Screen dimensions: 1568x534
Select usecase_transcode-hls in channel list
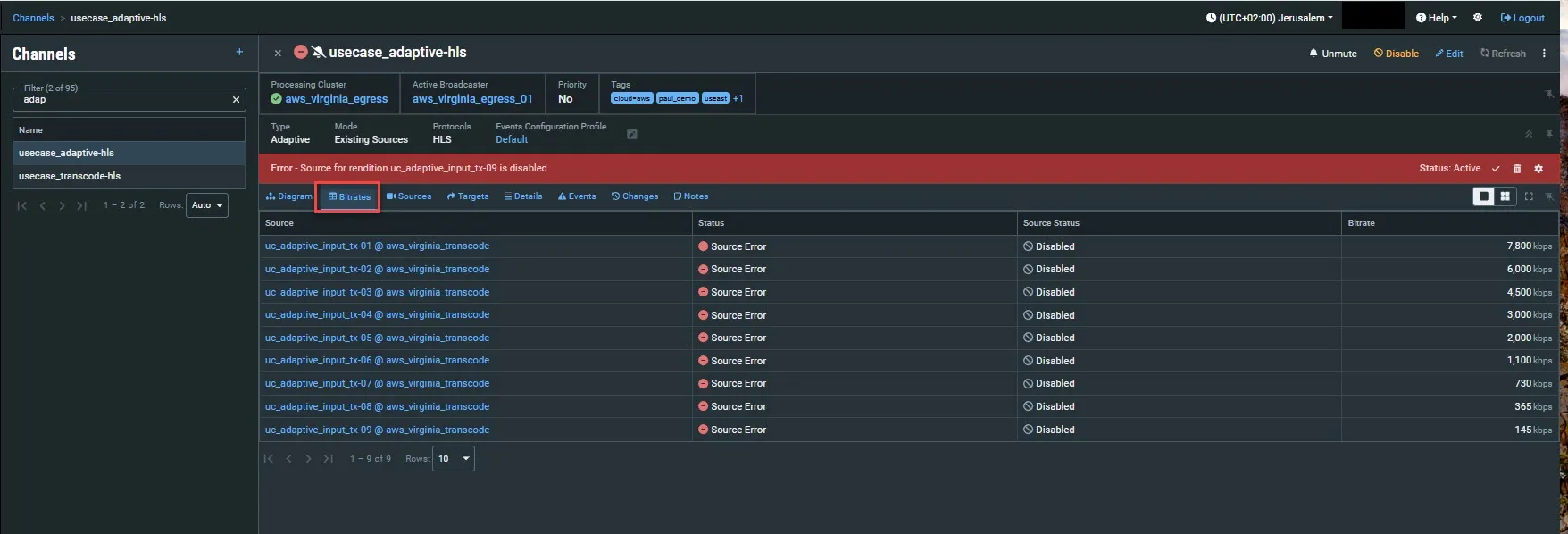[129, 177]
